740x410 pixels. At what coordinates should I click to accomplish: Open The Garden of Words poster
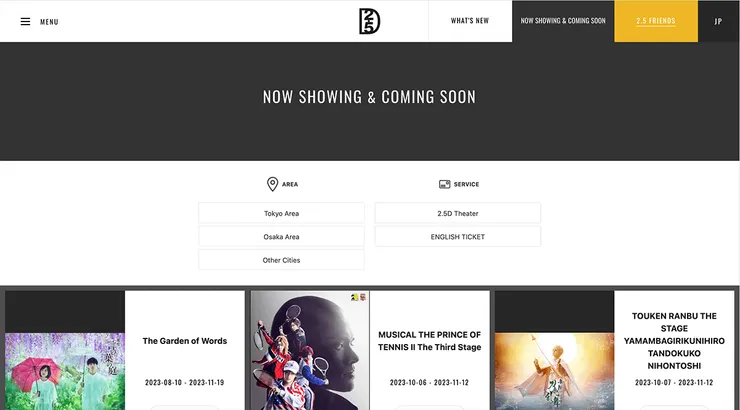[65, 371]
